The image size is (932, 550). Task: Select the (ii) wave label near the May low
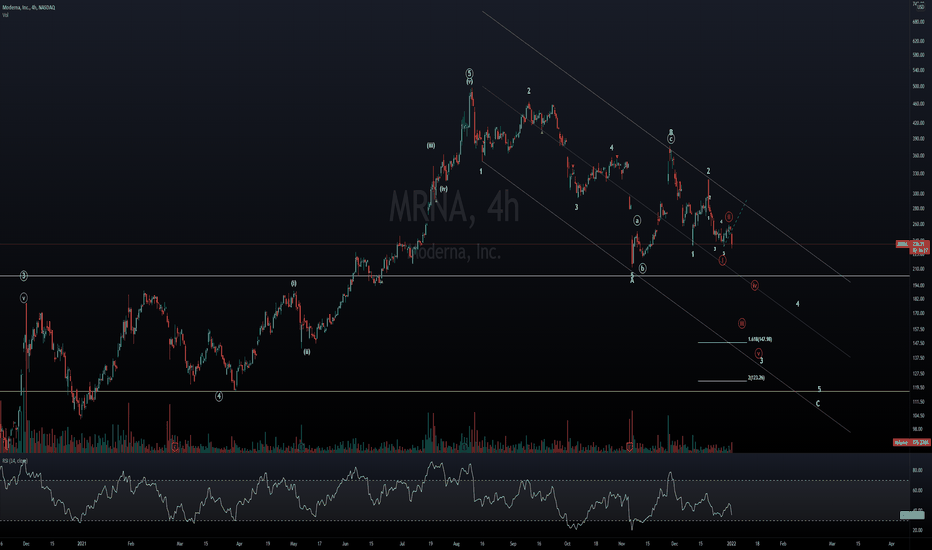[306, 352]
